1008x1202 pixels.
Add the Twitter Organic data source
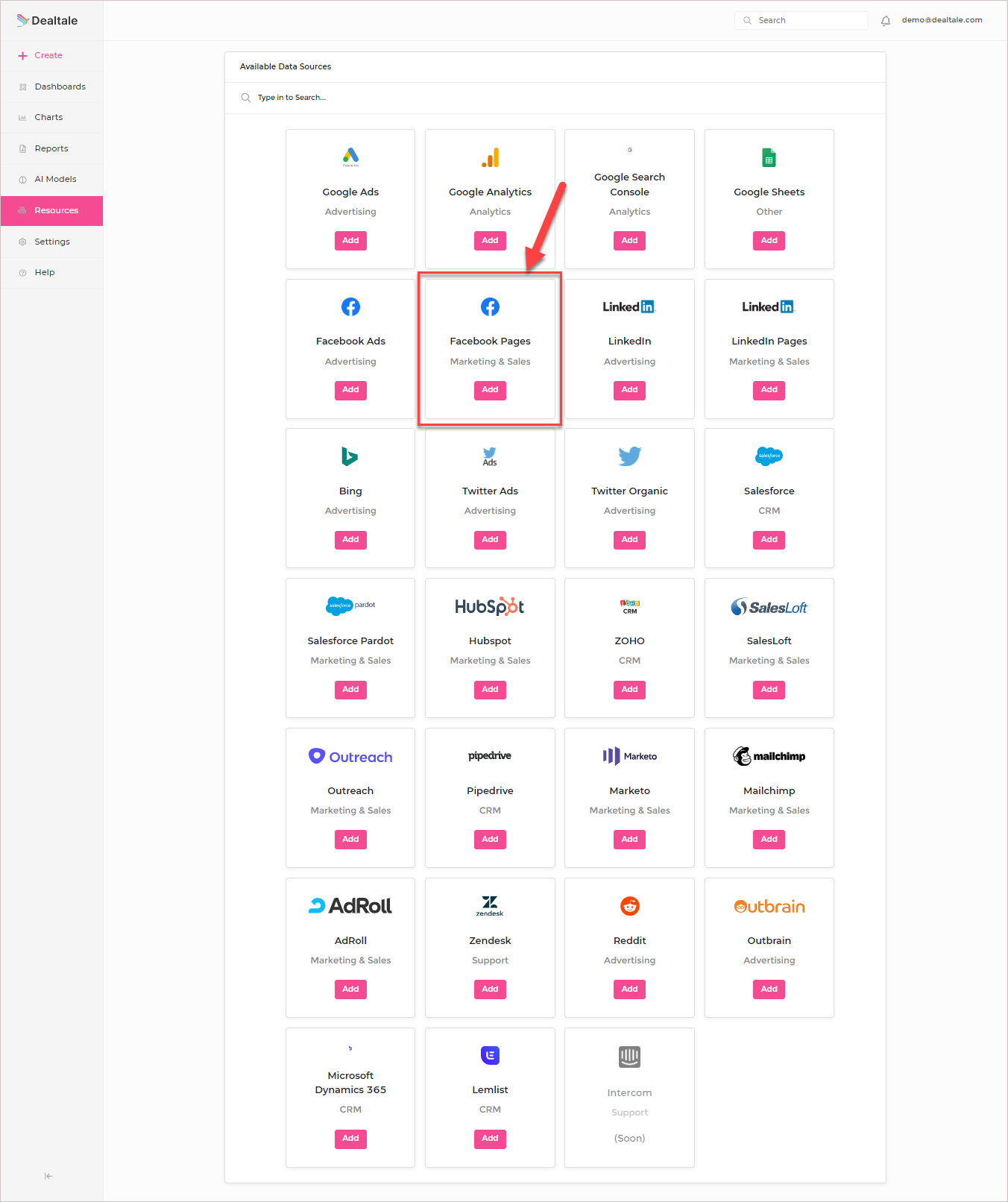pos(629,540)
